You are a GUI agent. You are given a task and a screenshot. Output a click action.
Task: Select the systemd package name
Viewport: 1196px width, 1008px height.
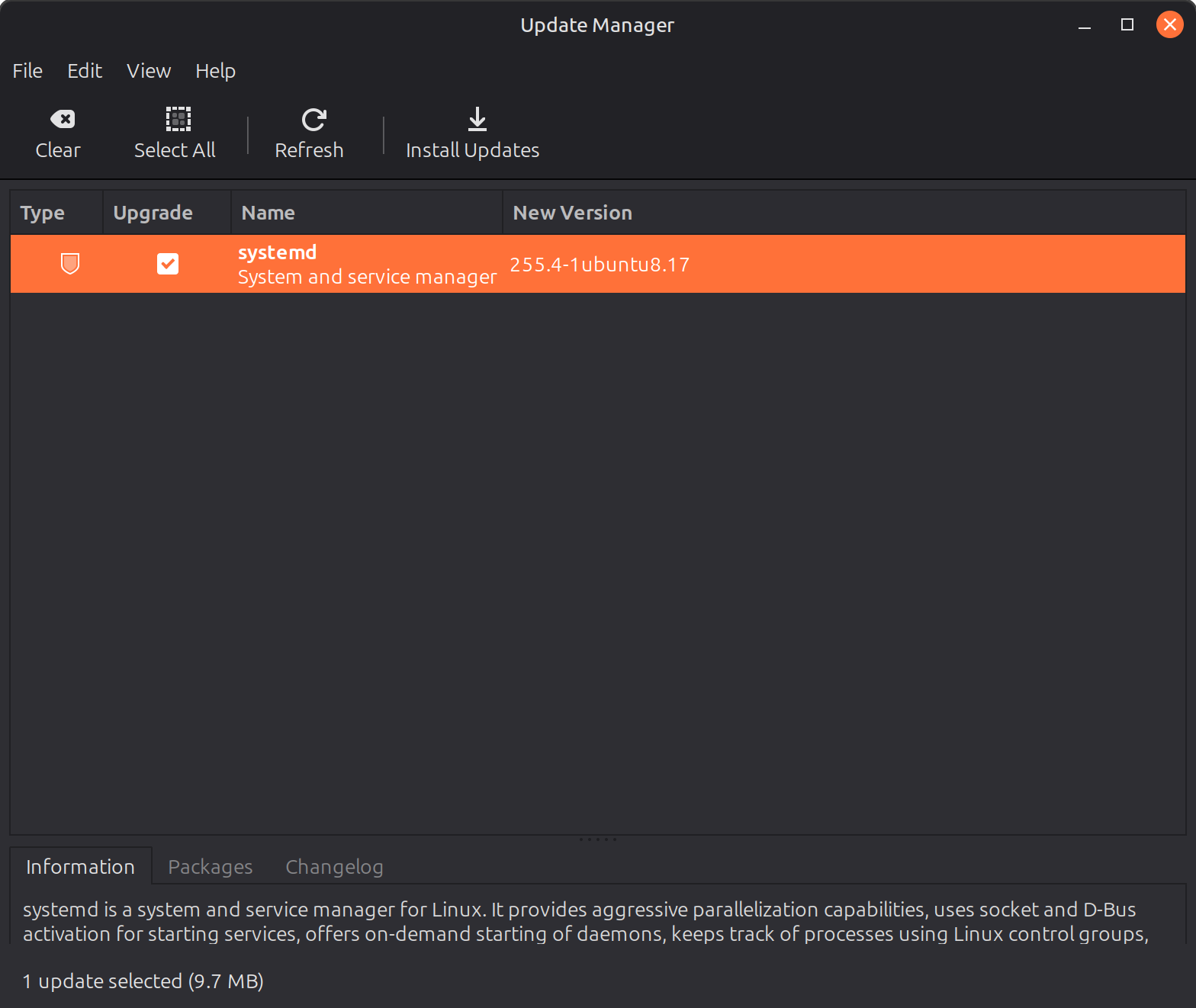278,252
